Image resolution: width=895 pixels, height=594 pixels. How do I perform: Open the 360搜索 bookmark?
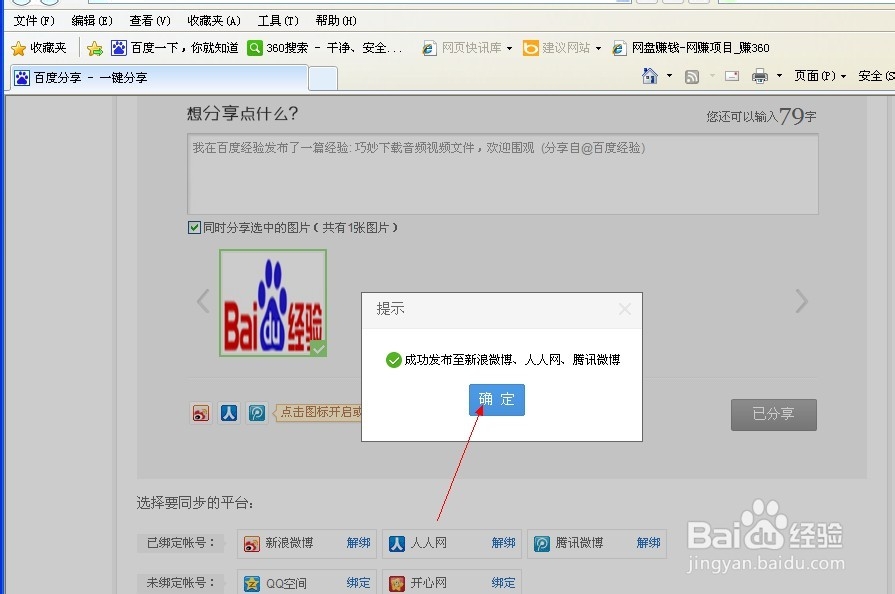point(324,48)
